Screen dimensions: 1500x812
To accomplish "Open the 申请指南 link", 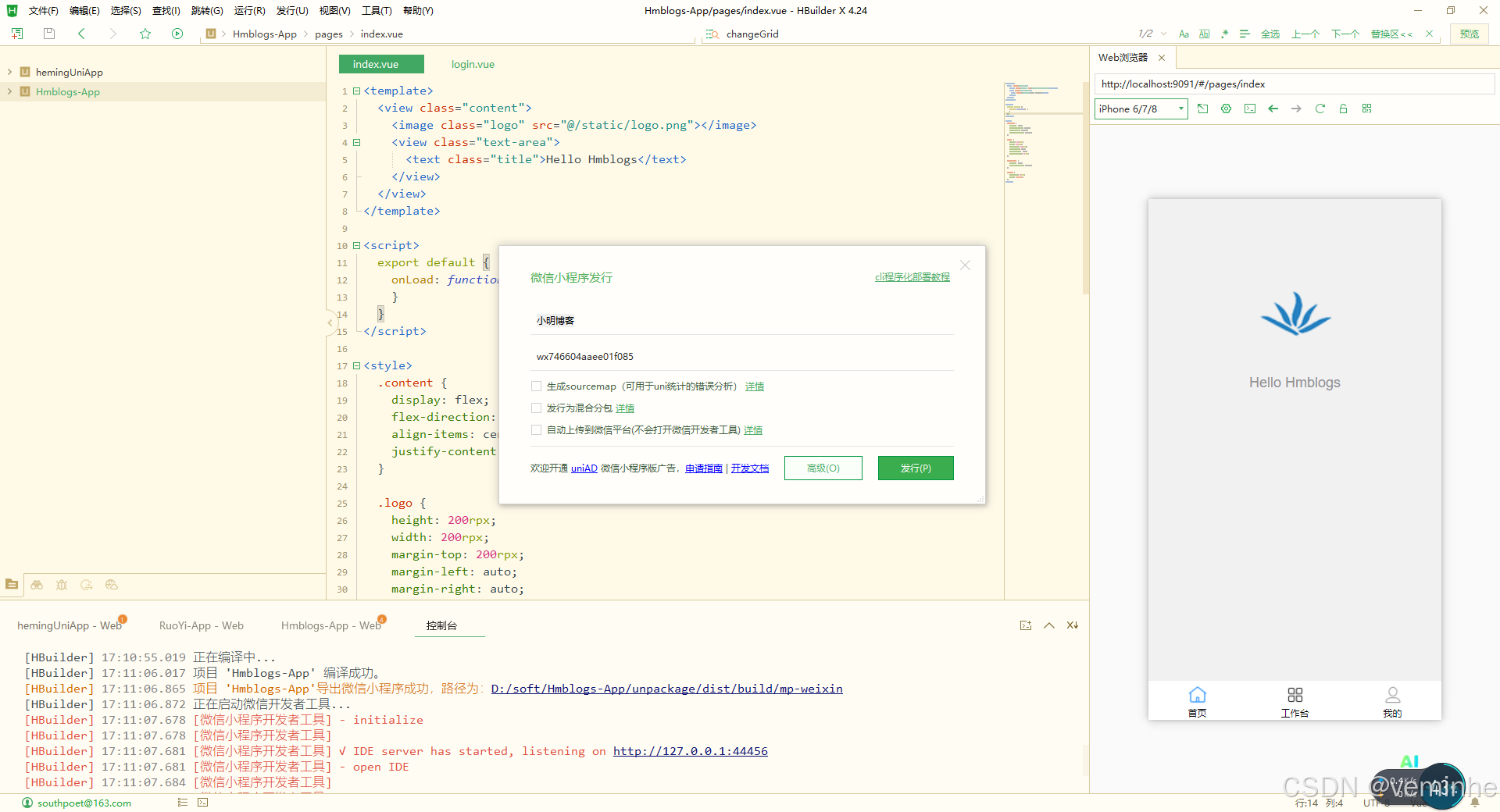I will pos(704,468).
